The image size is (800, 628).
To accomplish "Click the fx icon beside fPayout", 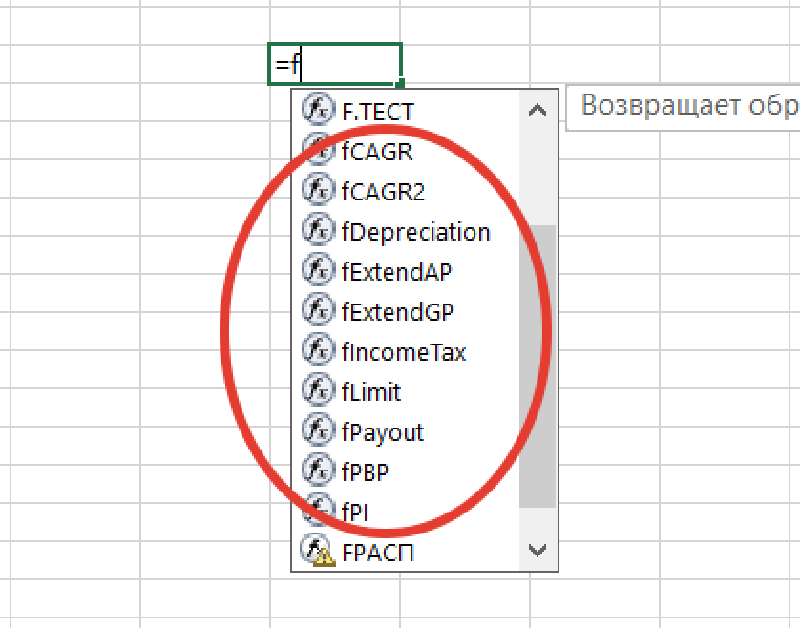I will [319, 431].
